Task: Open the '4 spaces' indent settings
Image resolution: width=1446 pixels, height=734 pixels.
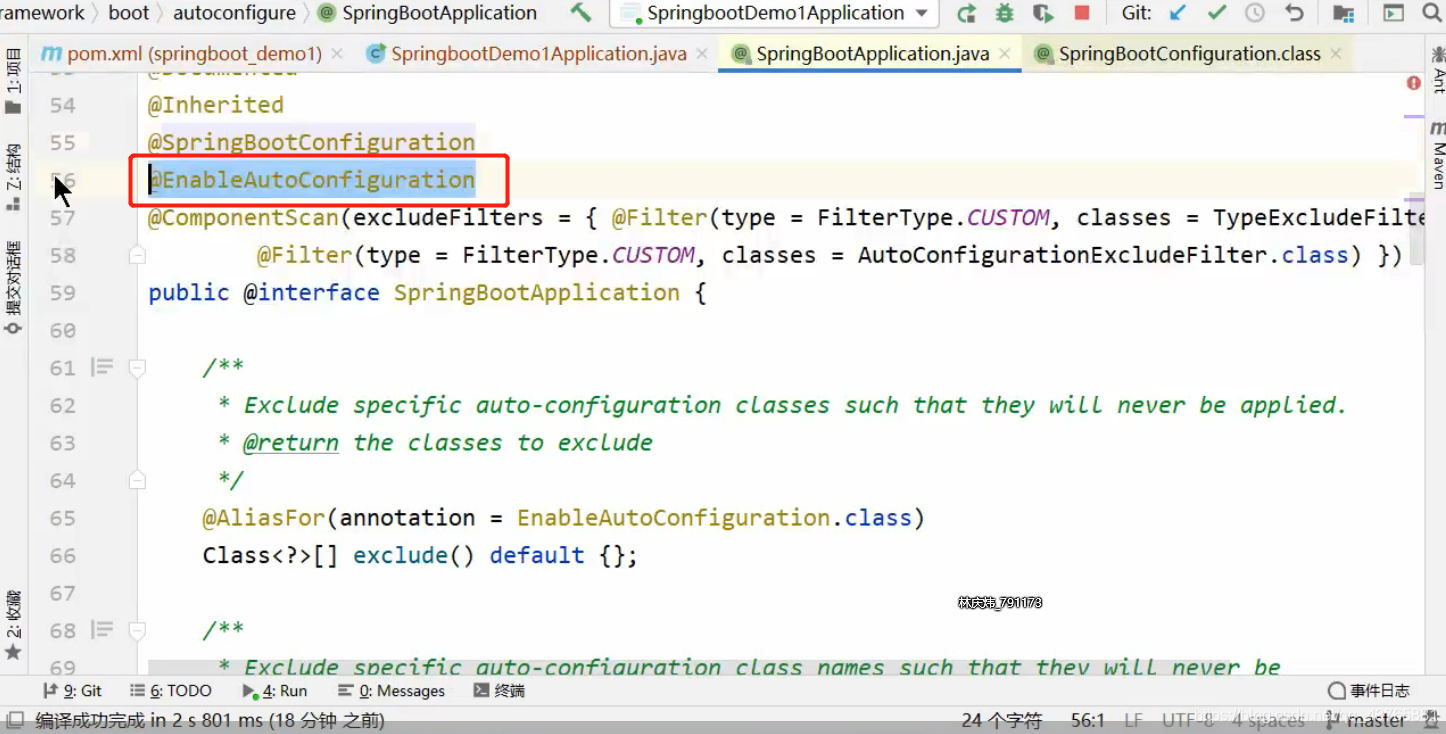Action: [x=1268, y=720]
